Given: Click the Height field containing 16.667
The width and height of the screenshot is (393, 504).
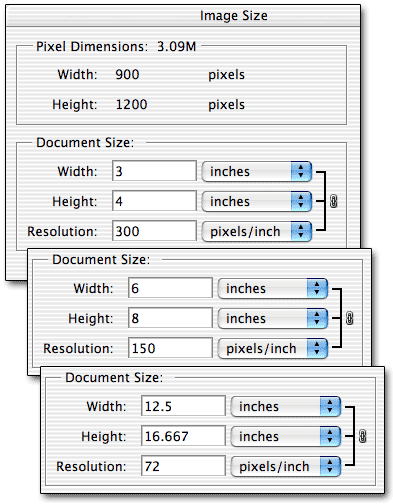Looking at the screenshot, I should pyautogui.click(x=183, y=436).
